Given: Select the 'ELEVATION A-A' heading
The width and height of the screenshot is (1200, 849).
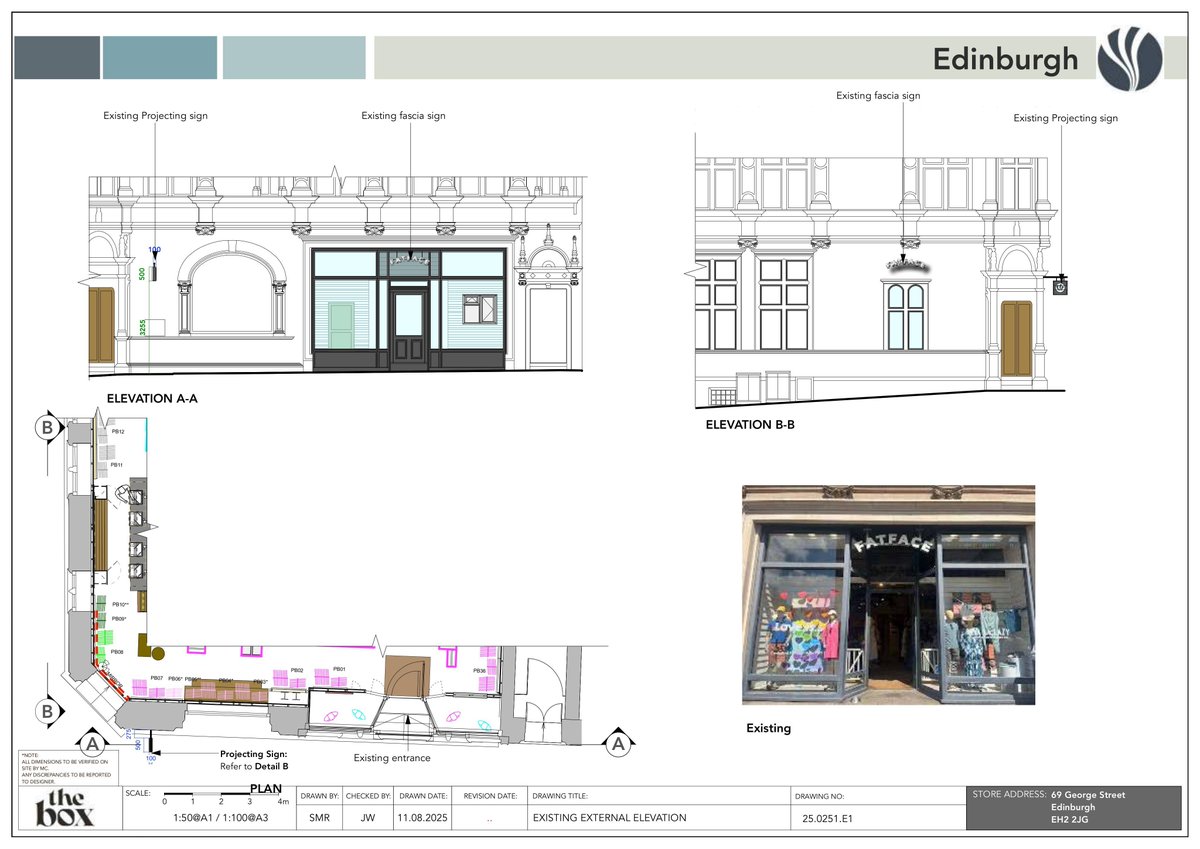Looking at the screenshot, I should (152, 398).
